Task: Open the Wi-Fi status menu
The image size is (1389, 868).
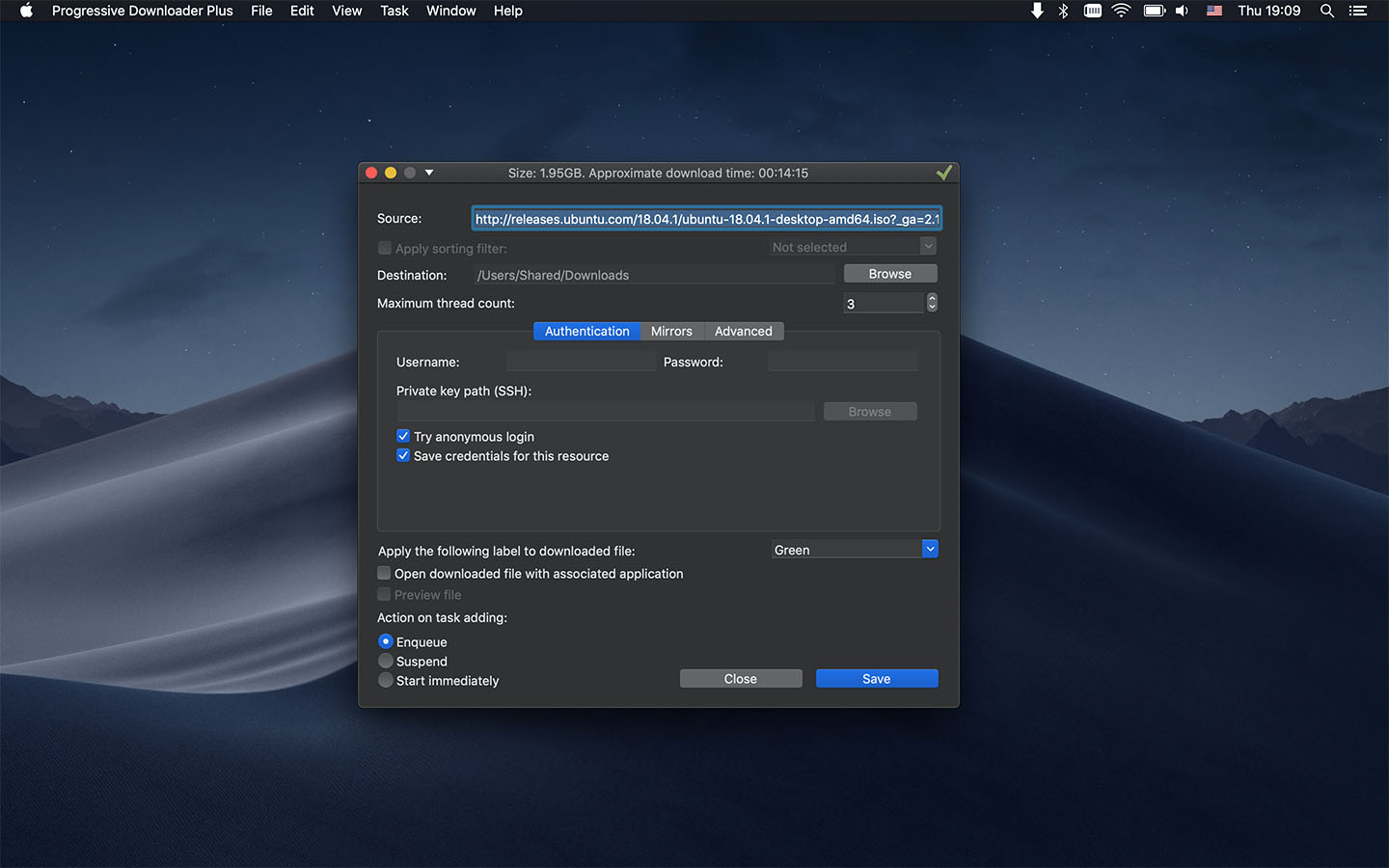Action: click(x=1121, y=11)
